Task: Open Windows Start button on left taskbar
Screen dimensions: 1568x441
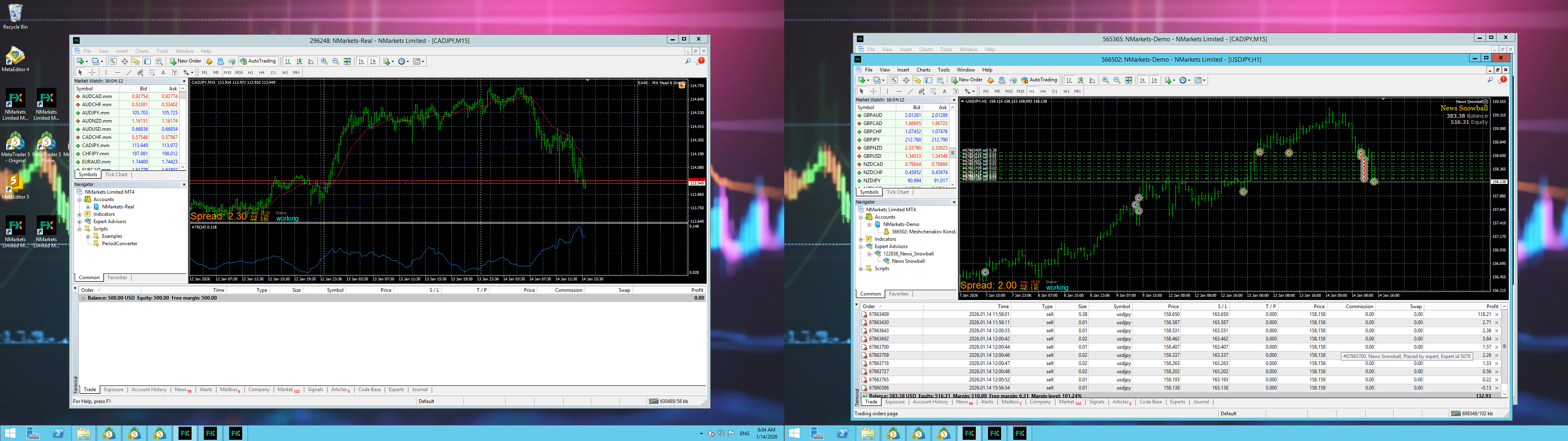Action: tap(10, 433)
